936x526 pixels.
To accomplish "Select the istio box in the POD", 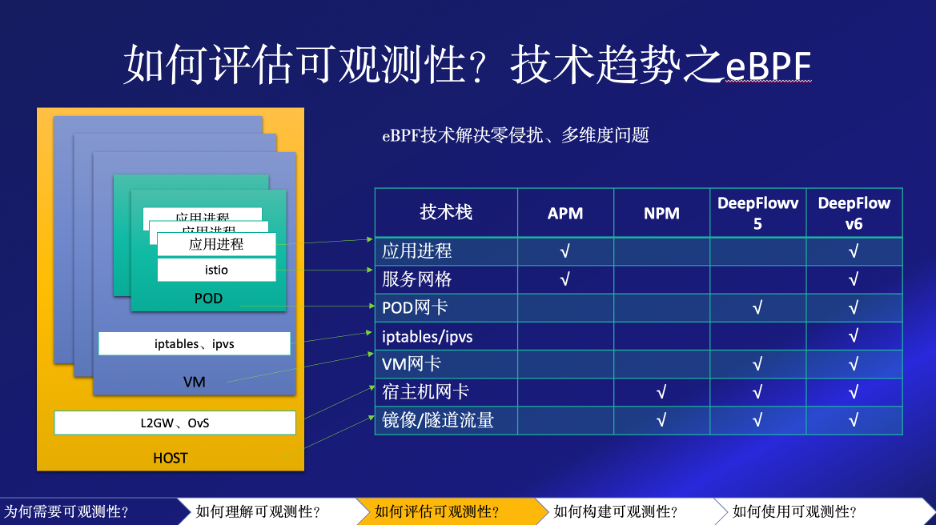I will click(217, 270).
